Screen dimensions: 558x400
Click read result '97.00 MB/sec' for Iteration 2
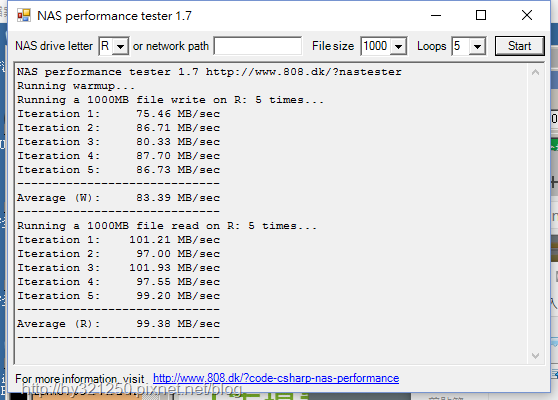178,254
